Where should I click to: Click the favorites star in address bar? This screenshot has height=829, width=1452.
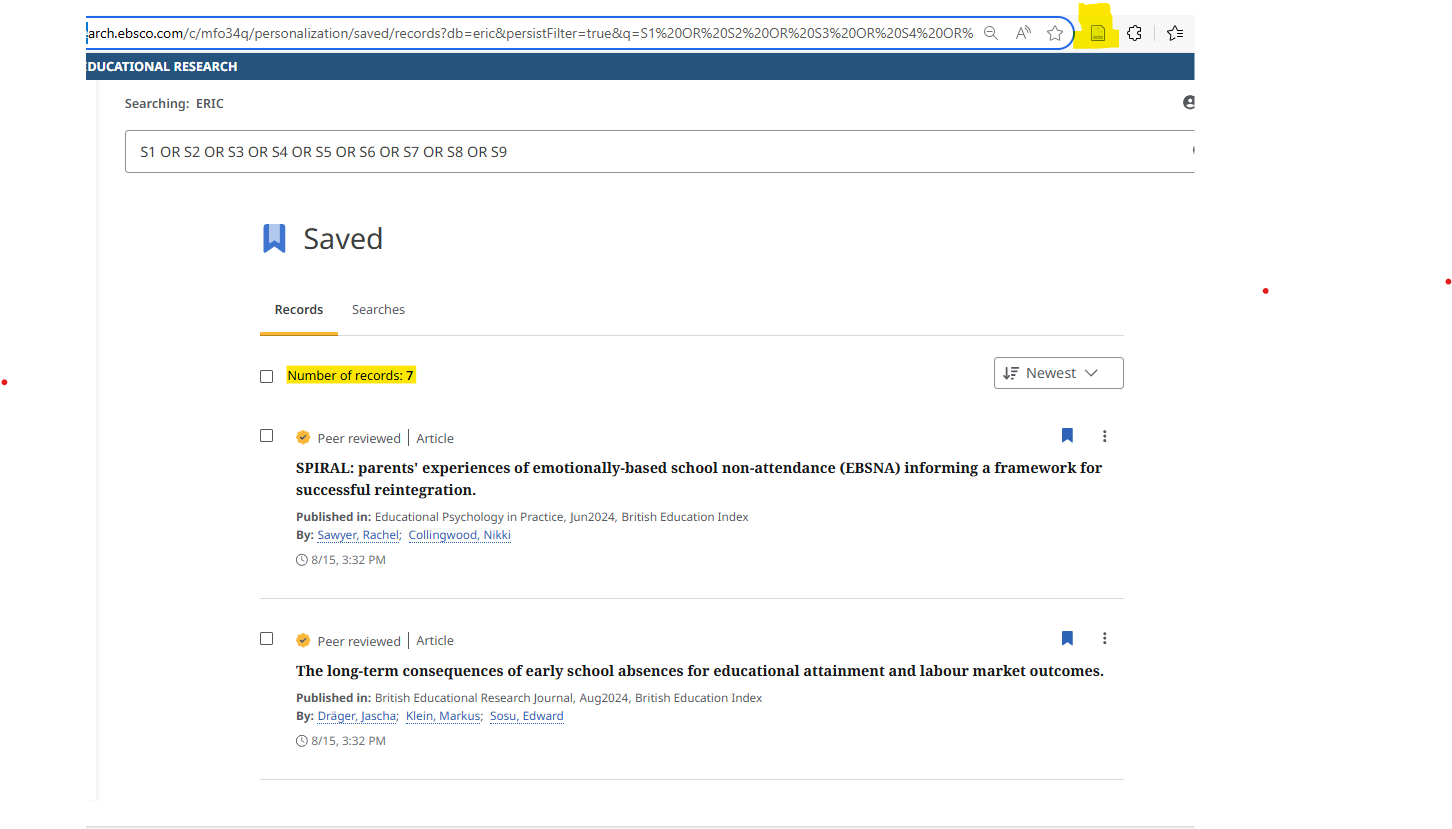click(1054, 33)
